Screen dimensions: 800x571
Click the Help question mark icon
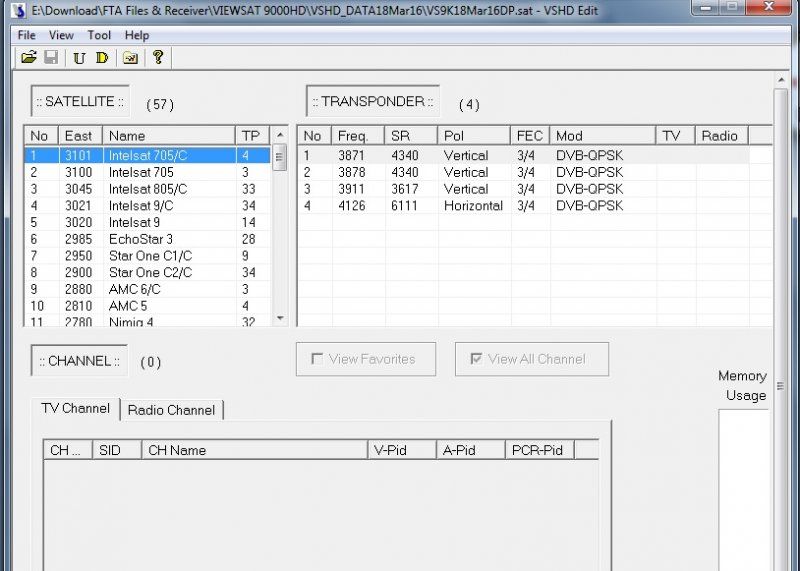[x=158, y=57]
